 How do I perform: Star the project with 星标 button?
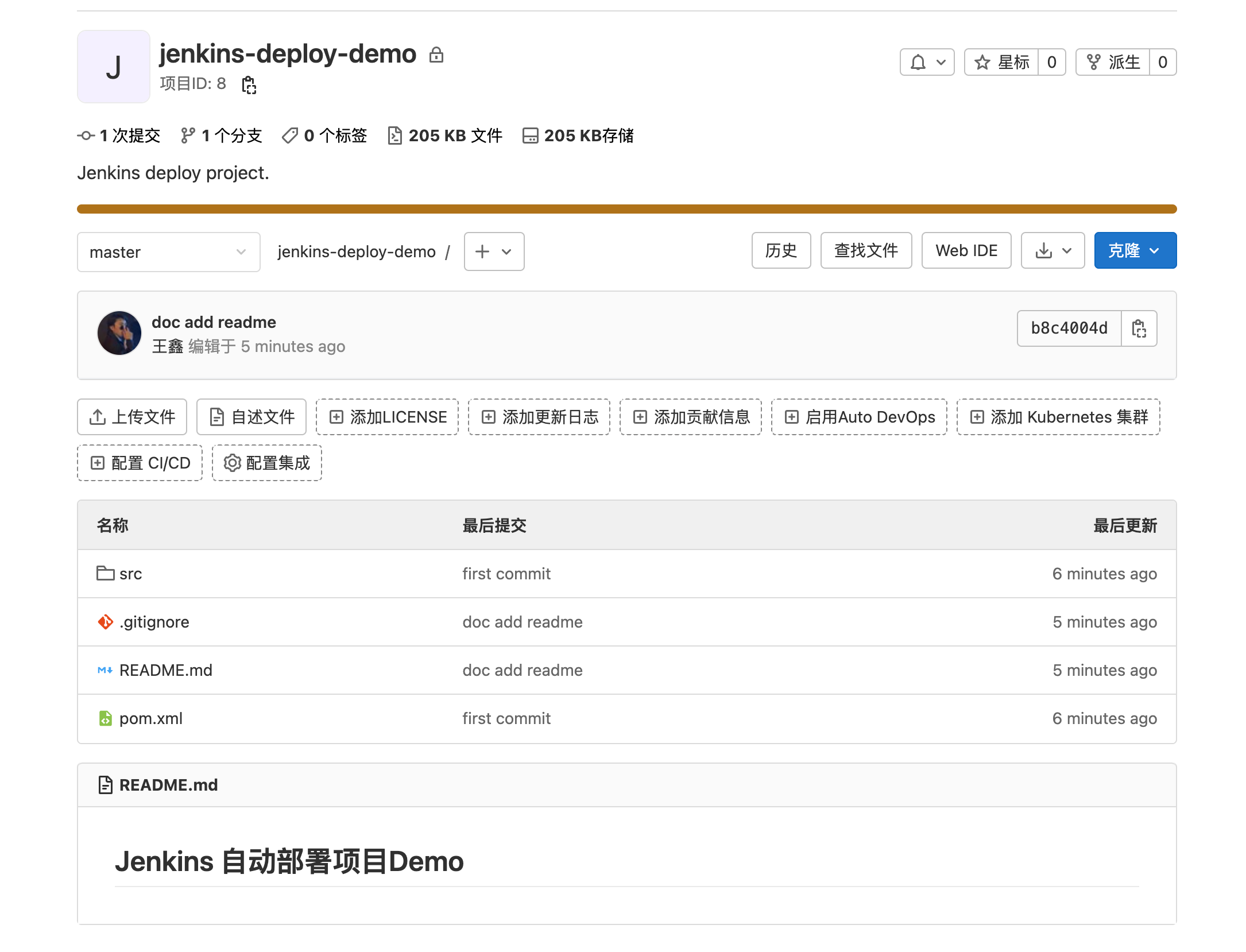[1001, 62]
